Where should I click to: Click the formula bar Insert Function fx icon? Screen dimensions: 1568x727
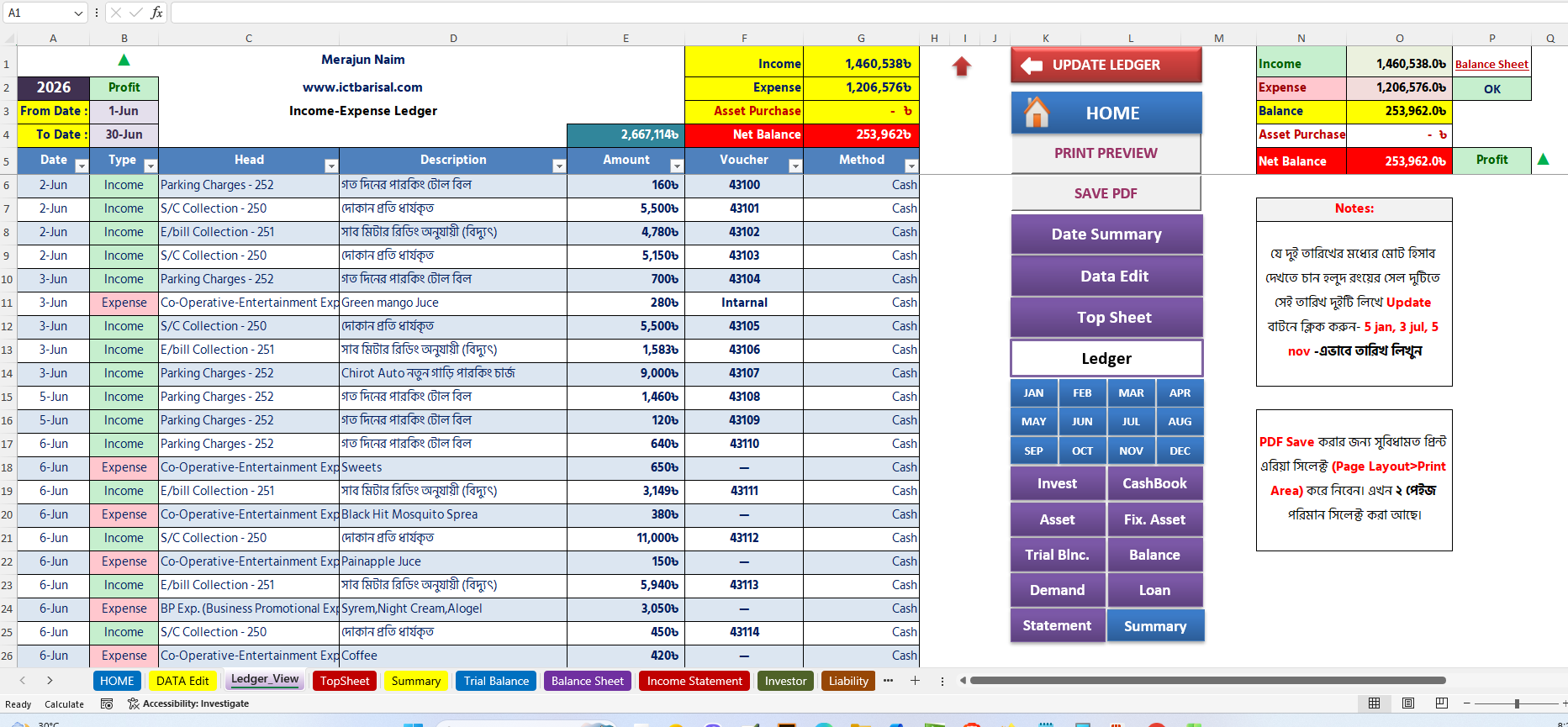coord(156,13)
